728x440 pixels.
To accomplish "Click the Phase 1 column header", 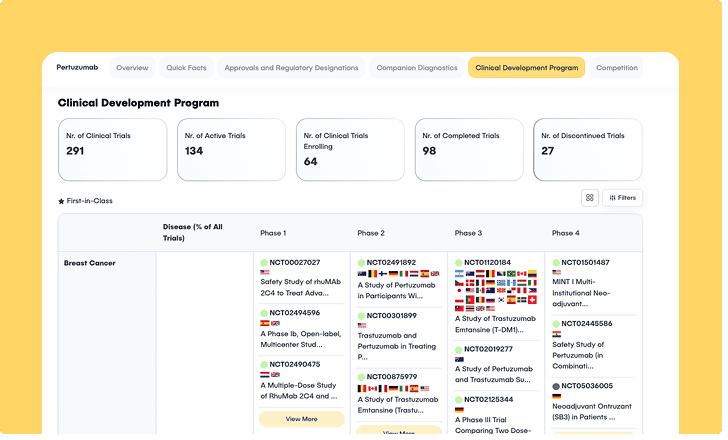I will coord(273,233).
